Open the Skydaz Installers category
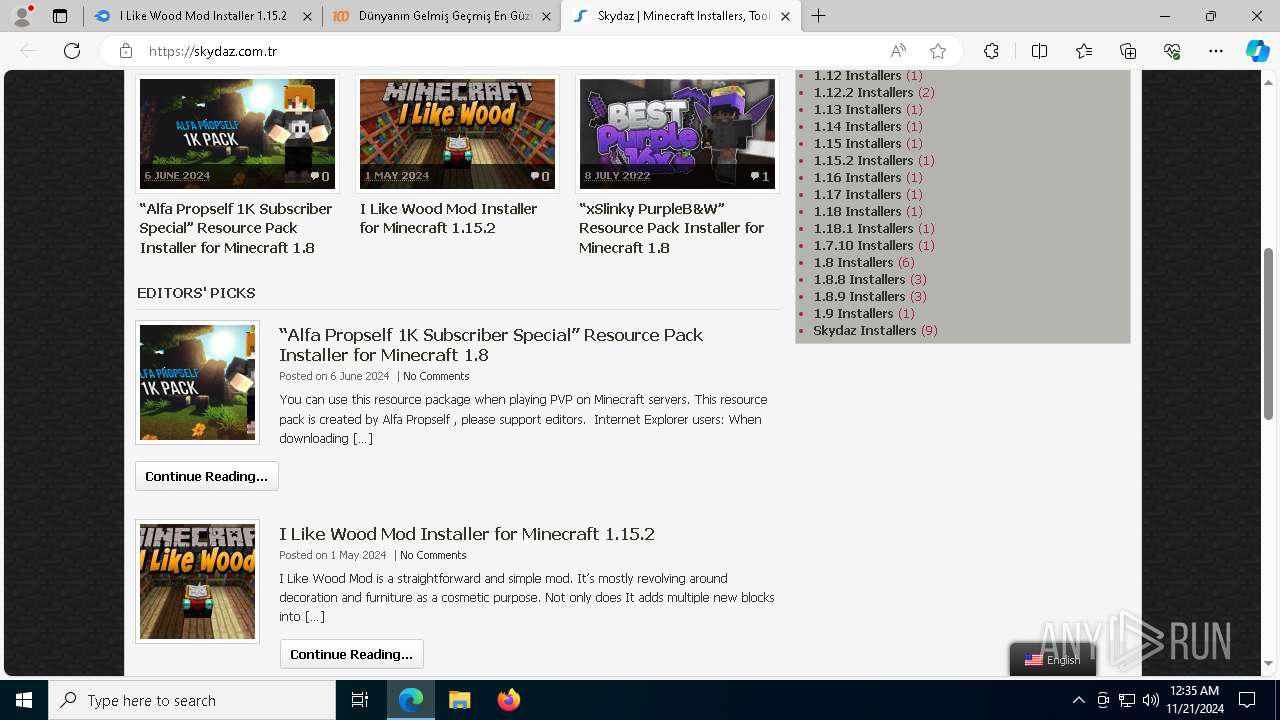This screenshot has width=1280, height=720. [865, 330]
